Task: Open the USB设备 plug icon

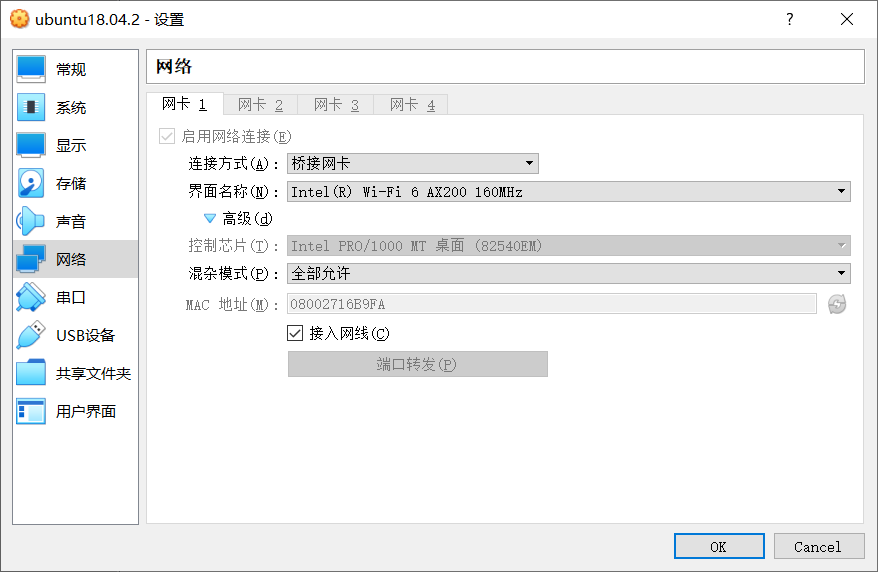Action: (x=31, y=335)
